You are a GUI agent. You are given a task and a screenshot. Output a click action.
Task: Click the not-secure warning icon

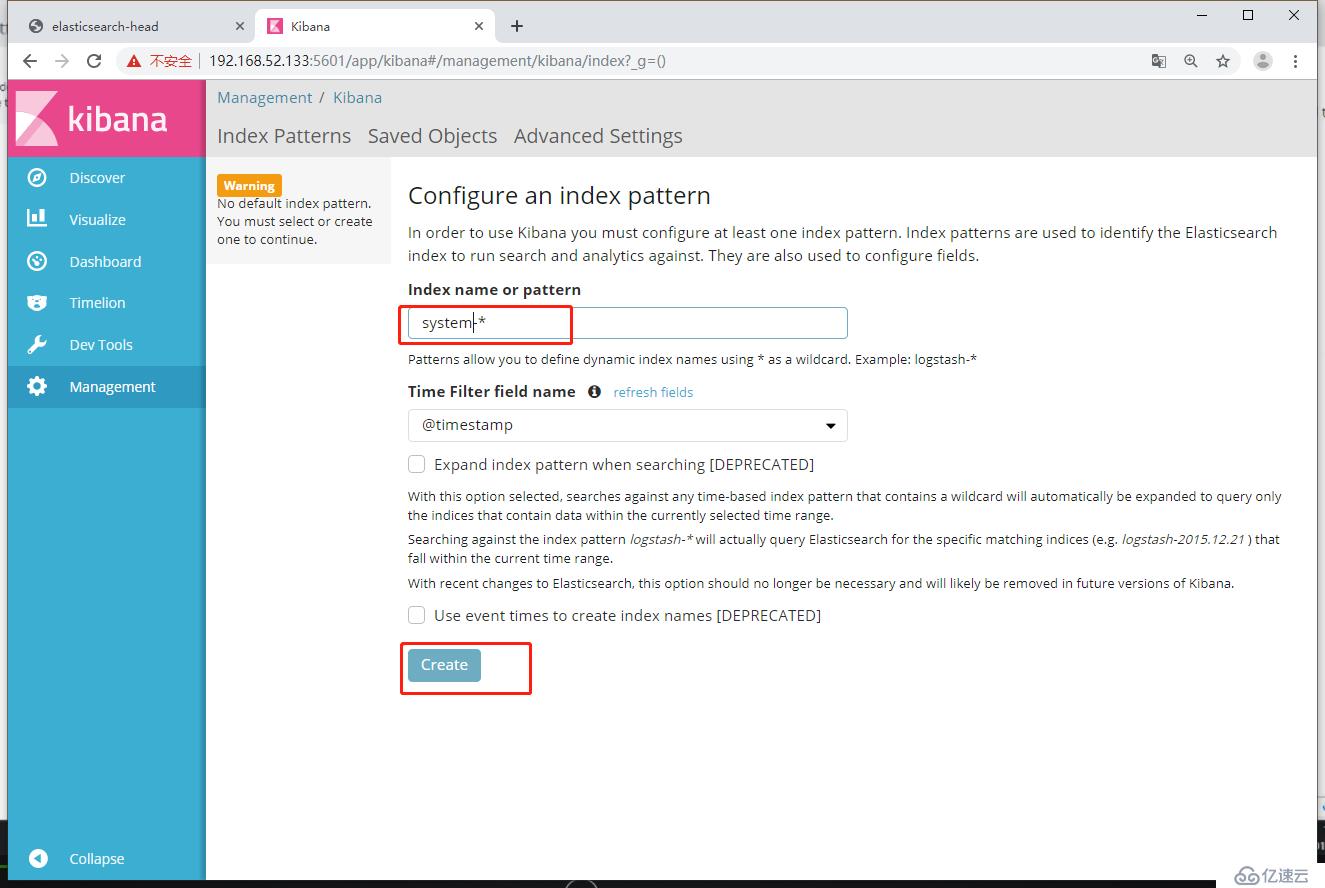tap(134, 61)
